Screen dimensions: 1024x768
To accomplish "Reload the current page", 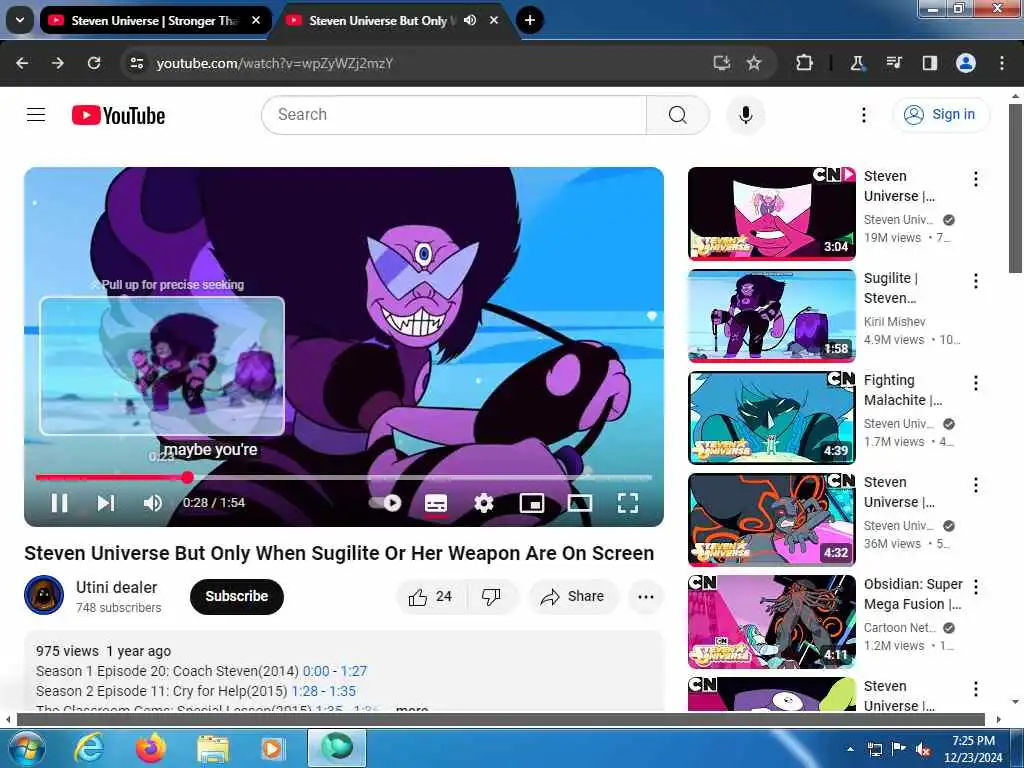I will click(x=94, y=63).
